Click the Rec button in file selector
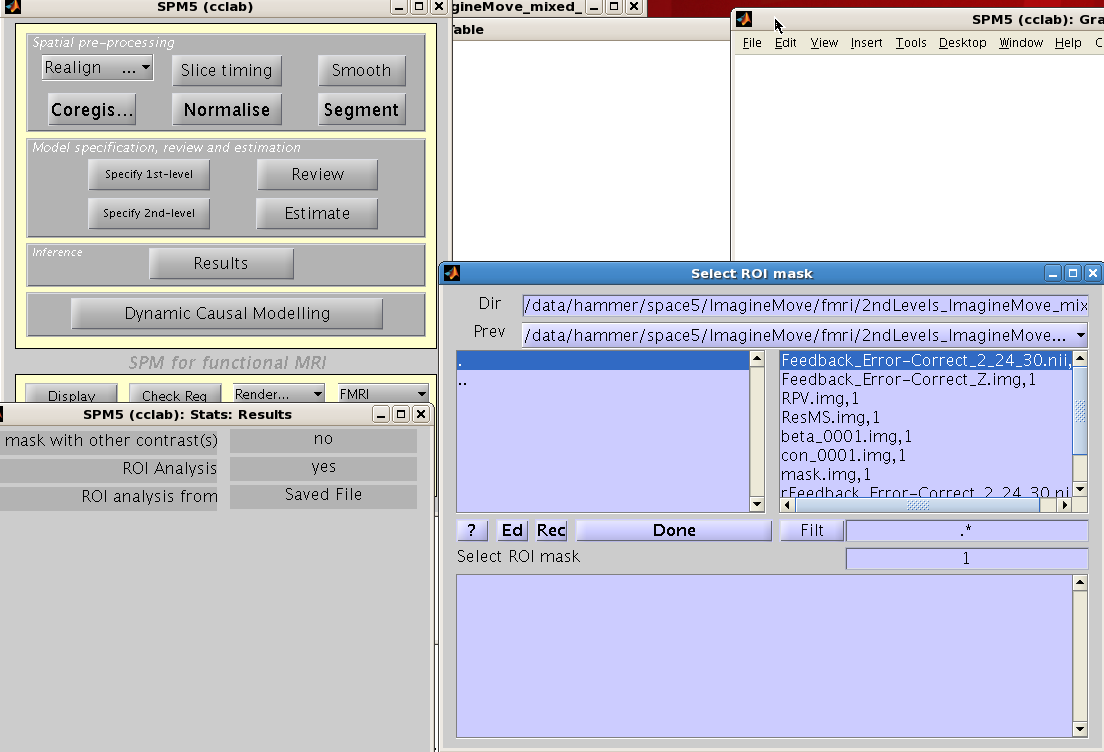The width and height of the screenshot is (1104, 752). click(x=551, y=530)
